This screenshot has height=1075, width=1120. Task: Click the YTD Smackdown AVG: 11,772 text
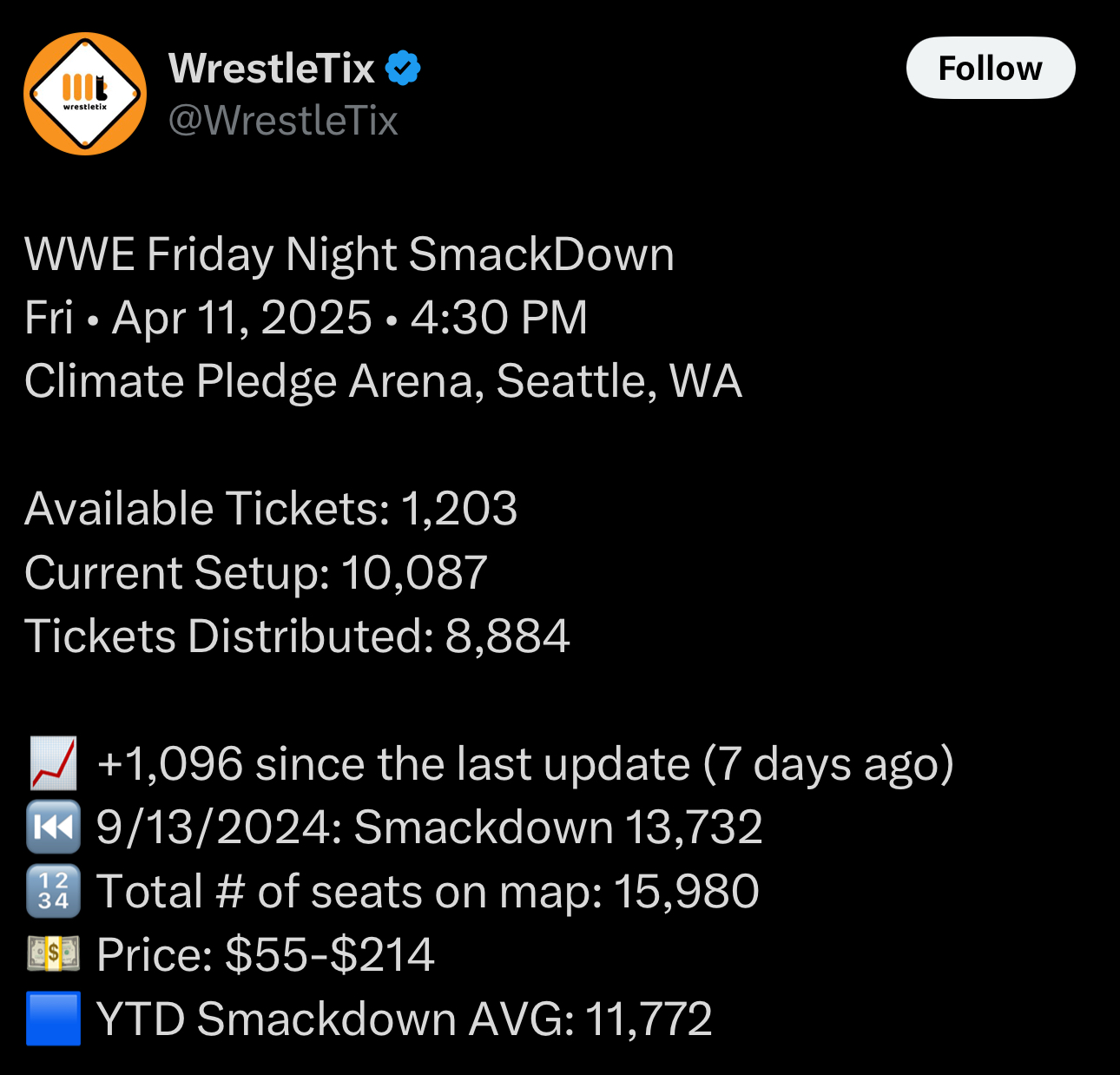tap(404, 1019)
